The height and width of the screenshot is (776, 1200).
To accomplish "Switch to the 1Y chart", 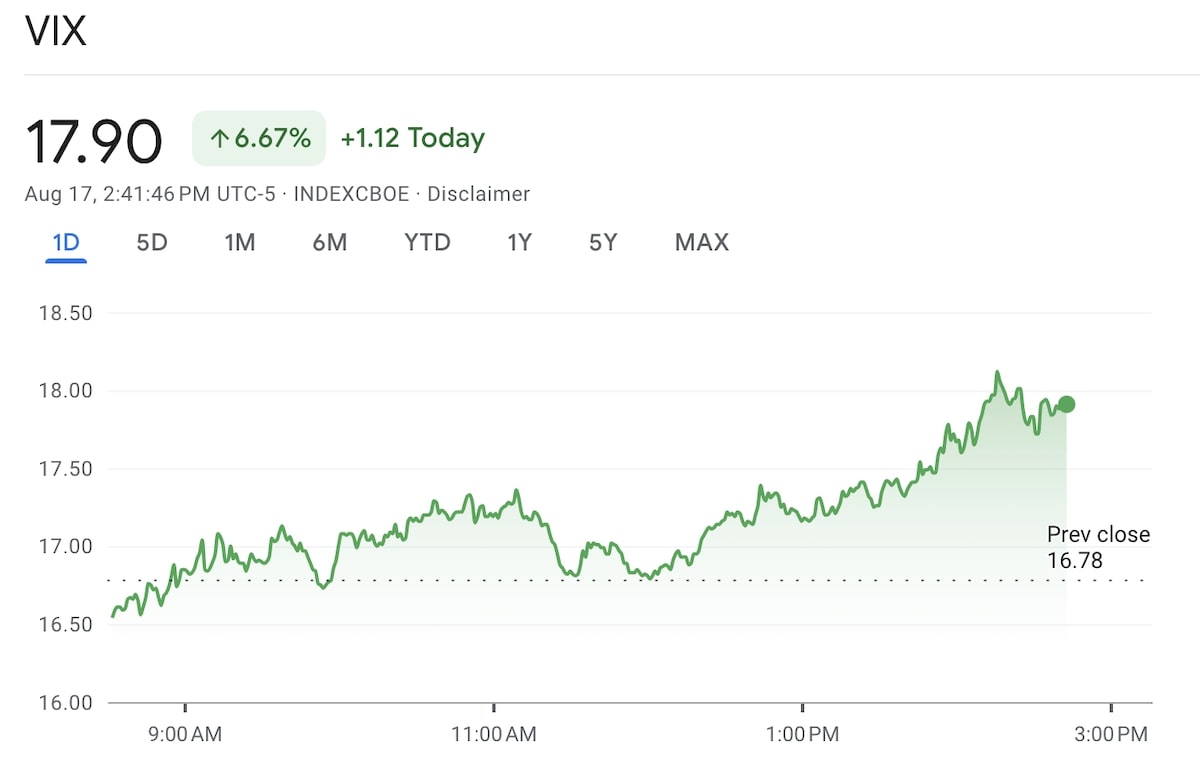I will pyautogui.click(x=519, y=242).
